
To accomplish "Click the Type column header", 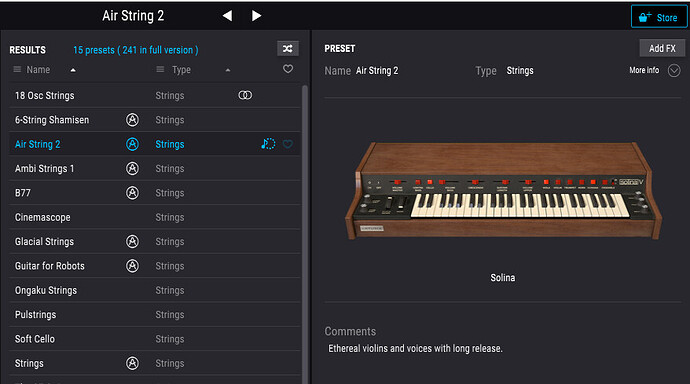I will point(181,69).
